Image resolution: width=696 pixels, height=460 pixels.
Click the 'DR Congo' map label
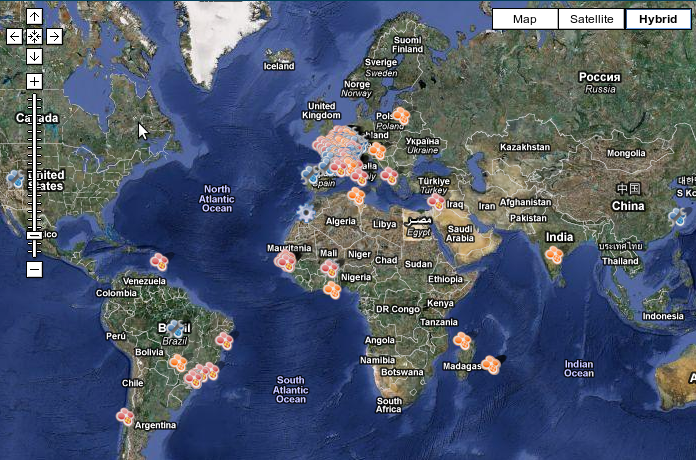tap(398, 309)
